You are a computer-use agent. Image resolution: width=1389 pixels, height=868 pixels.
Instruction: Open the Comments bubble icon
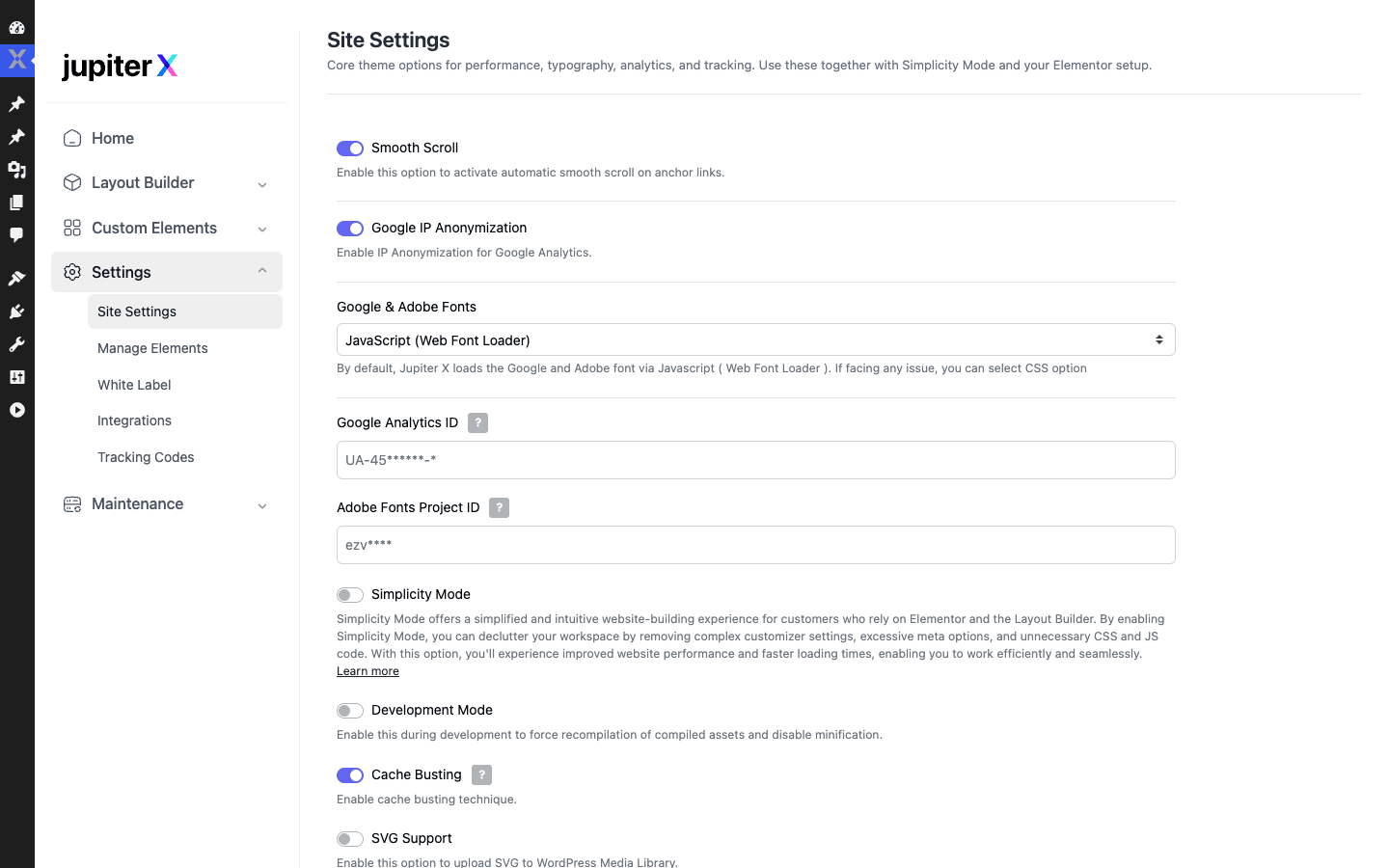point(16,235)
